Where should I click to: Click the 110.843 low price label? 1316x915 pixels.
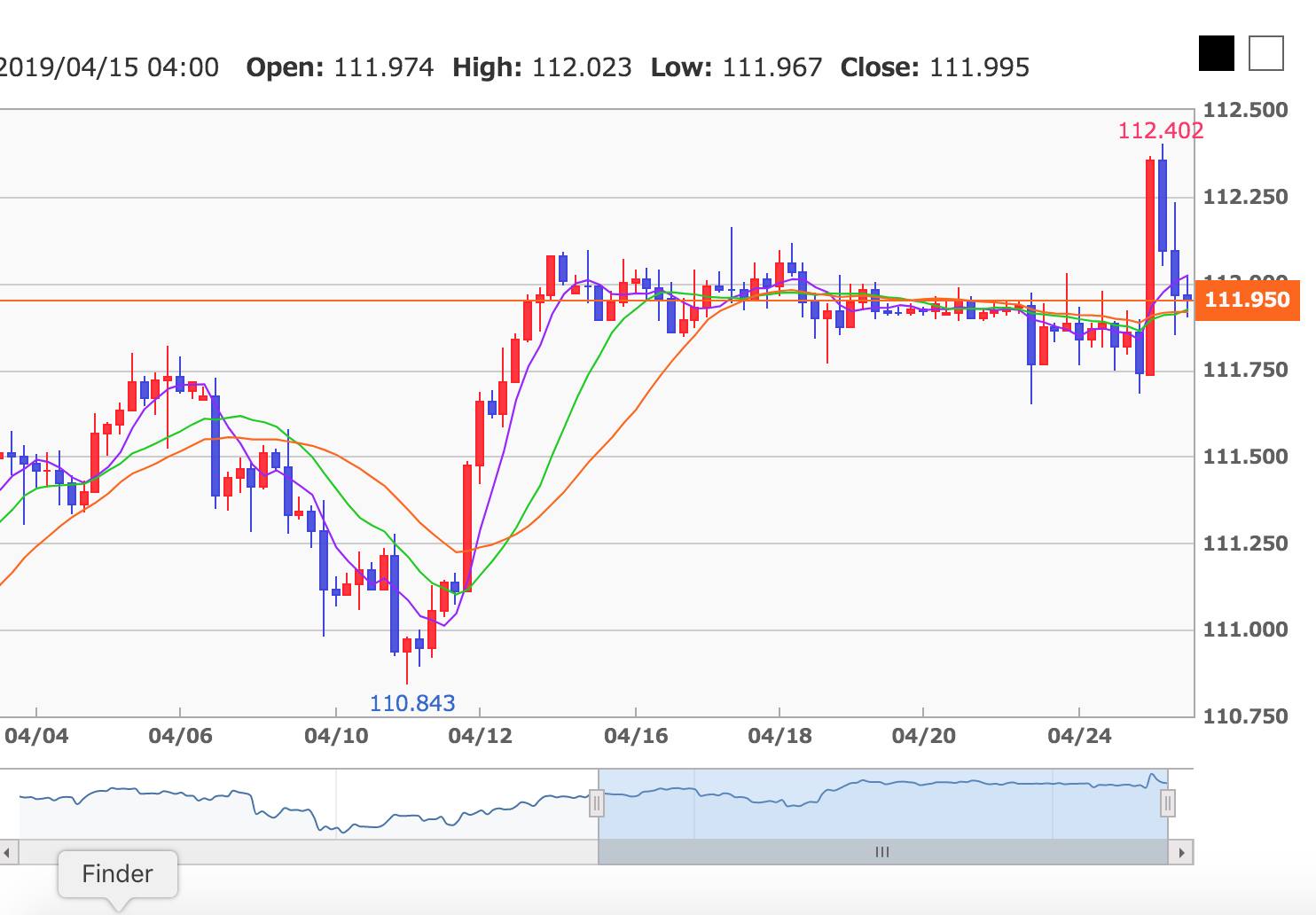(x=411, y=703)
